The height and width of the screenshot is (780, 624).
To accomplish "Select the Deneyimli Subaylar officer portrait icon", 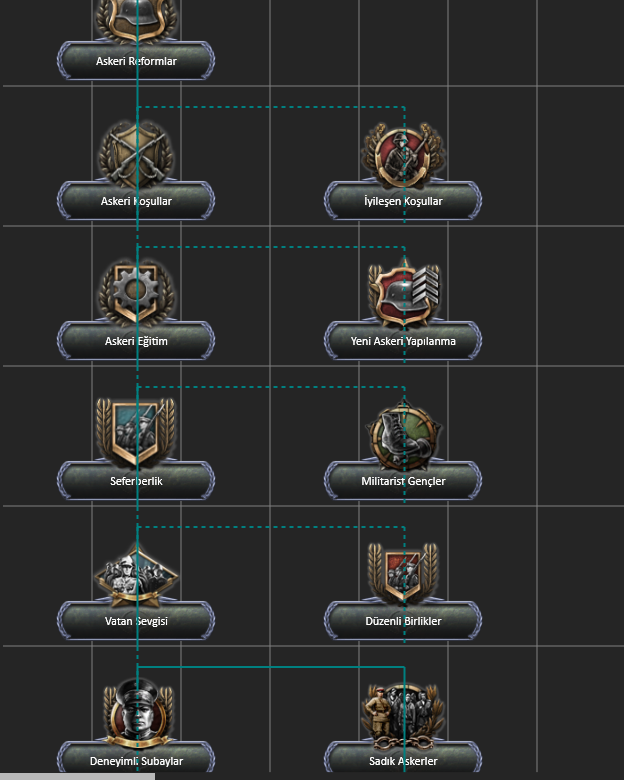I will point(136,714).
